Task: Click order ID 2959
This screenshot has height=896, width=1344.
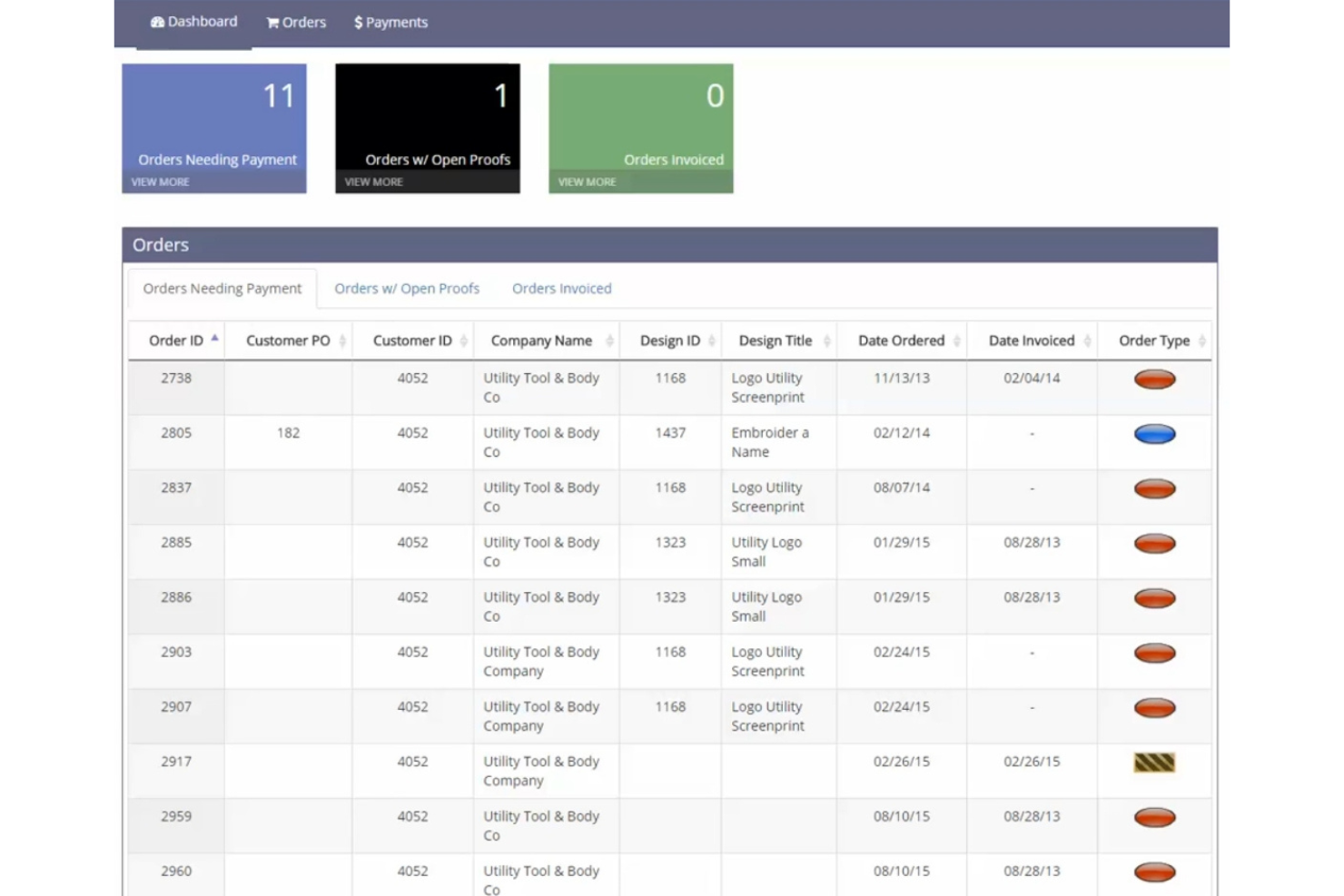Action: tap(176, 816)
